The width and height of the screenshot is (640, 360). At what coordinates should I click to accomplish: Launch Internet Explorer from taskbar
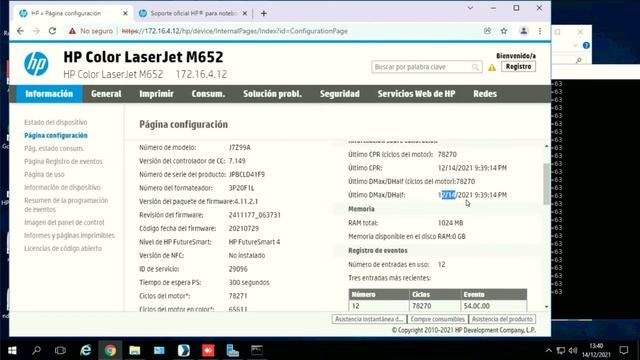[86, 350]
